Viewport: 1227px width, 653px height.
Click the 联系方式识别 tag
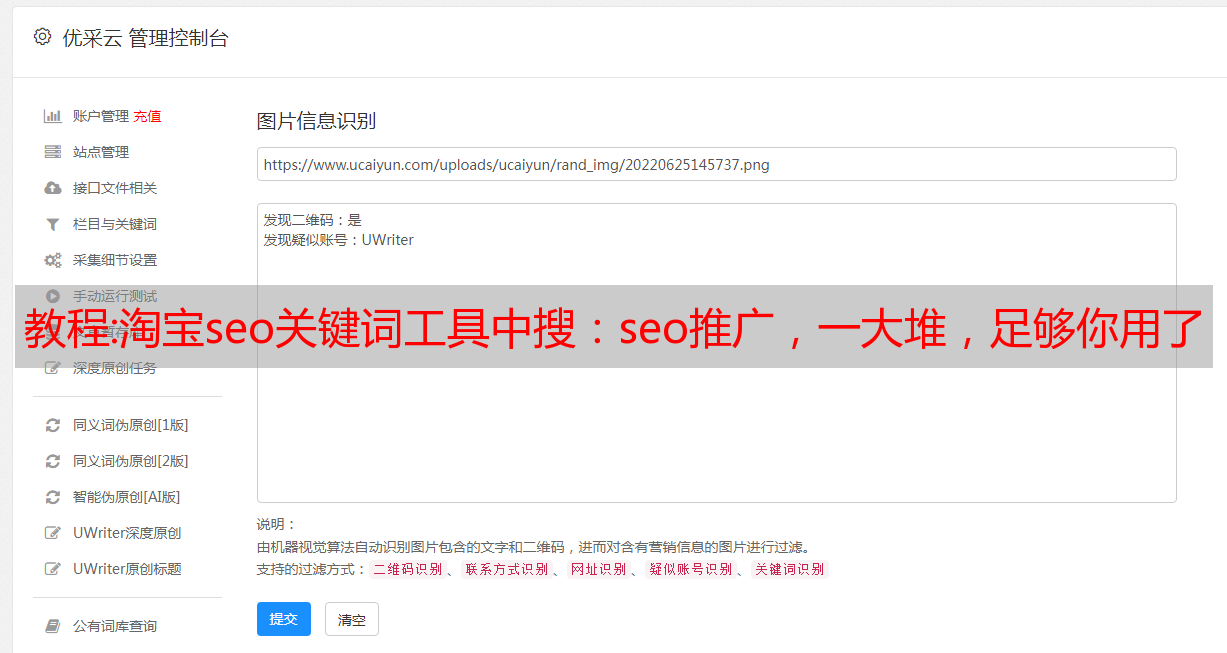[506, 569]
